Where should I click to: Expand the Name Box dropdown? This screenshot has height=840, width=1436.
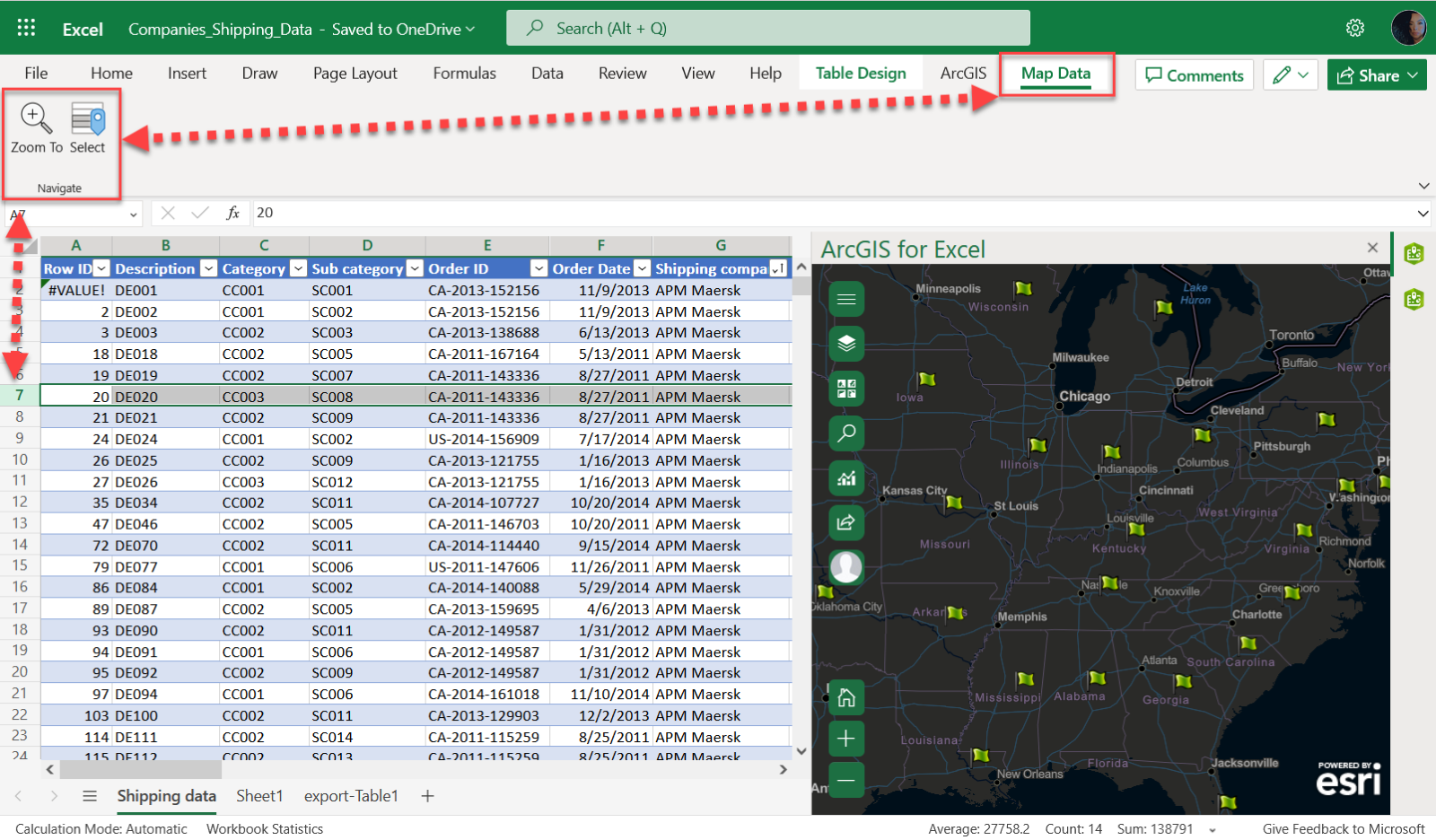(134, 214)
